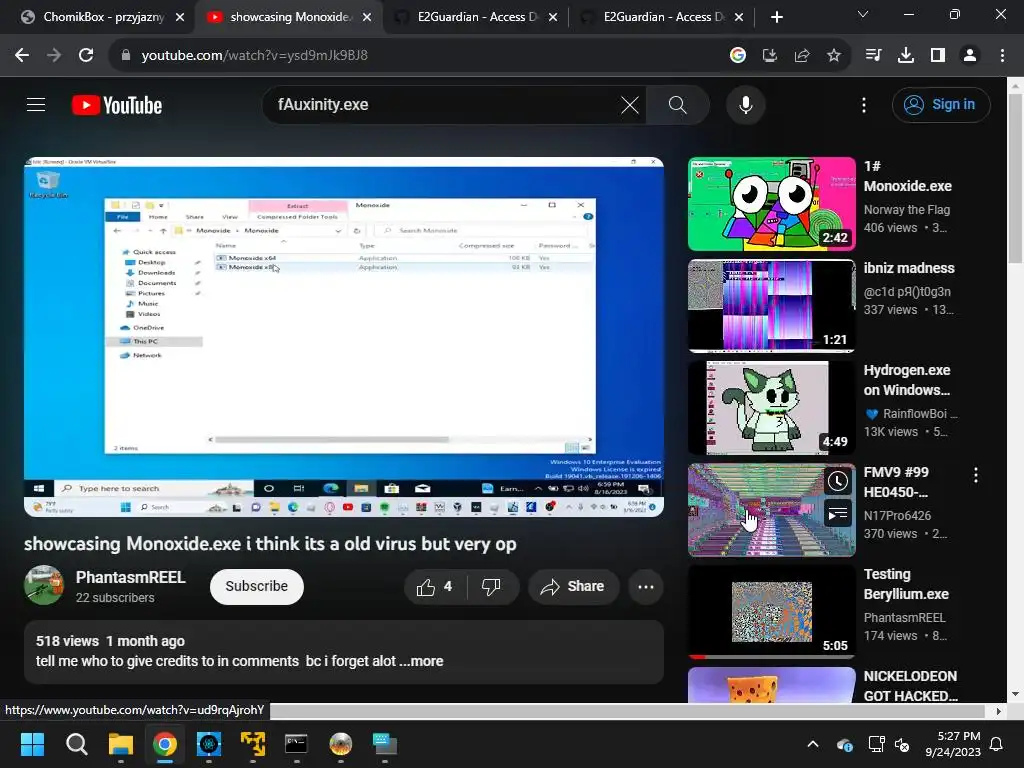
Task: Open Chrome downloads
Action: [x=906, y=56]
